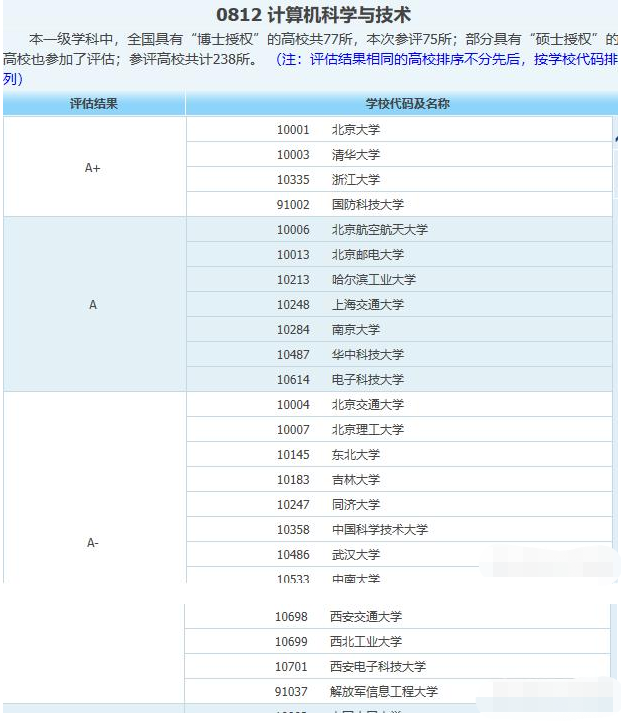Screen dimensions: 621x722
Task: Click the 评估结果 column header
Action: (x=94, y=103)
